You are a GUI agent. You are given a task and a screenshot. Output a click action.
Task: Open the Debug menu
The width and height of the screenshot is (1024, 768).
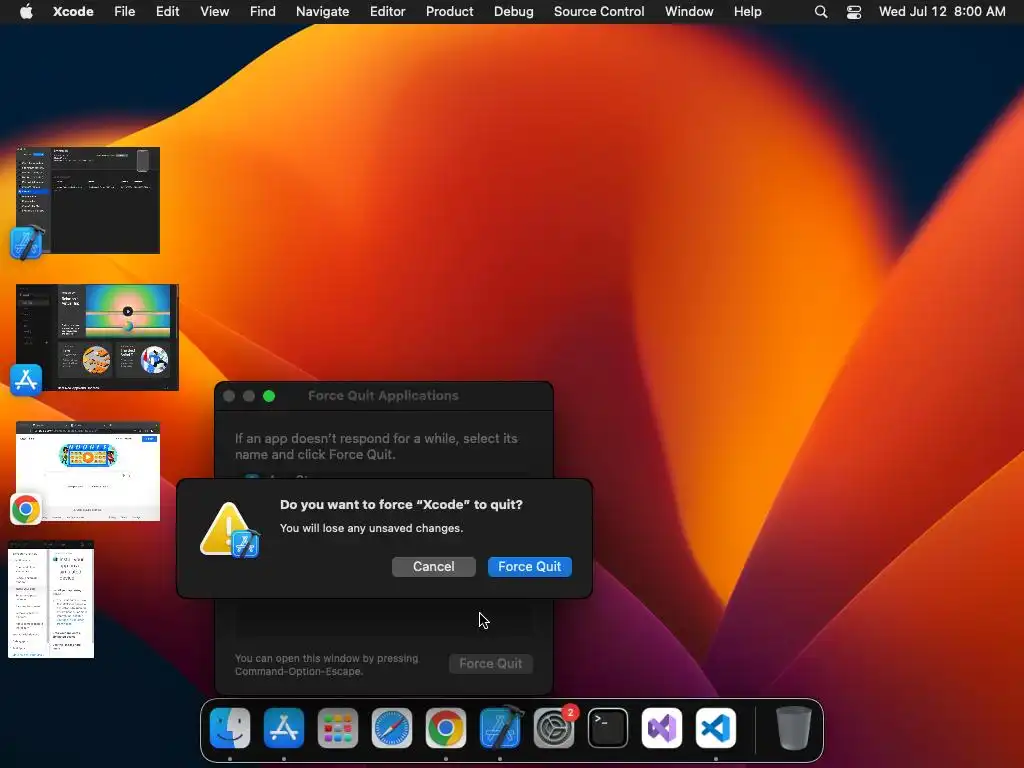tap(514, 12)
